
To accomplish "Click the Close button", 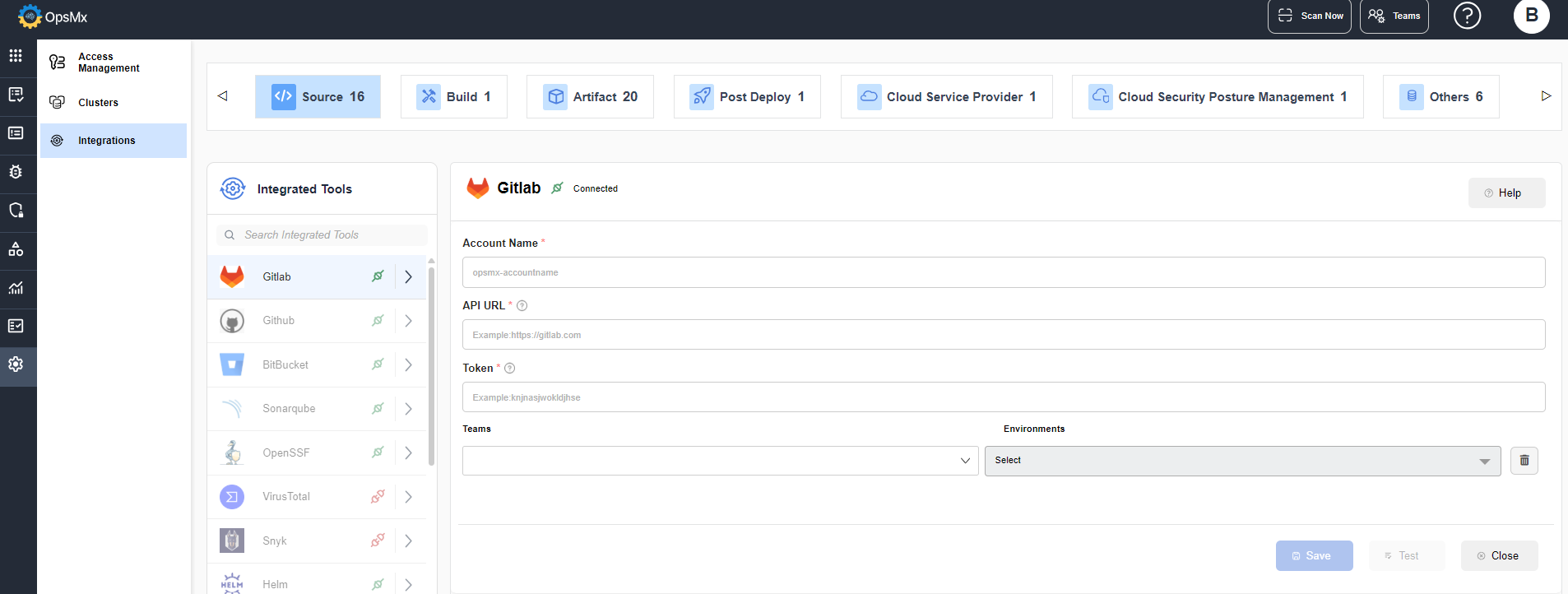I will (1499, 556).
